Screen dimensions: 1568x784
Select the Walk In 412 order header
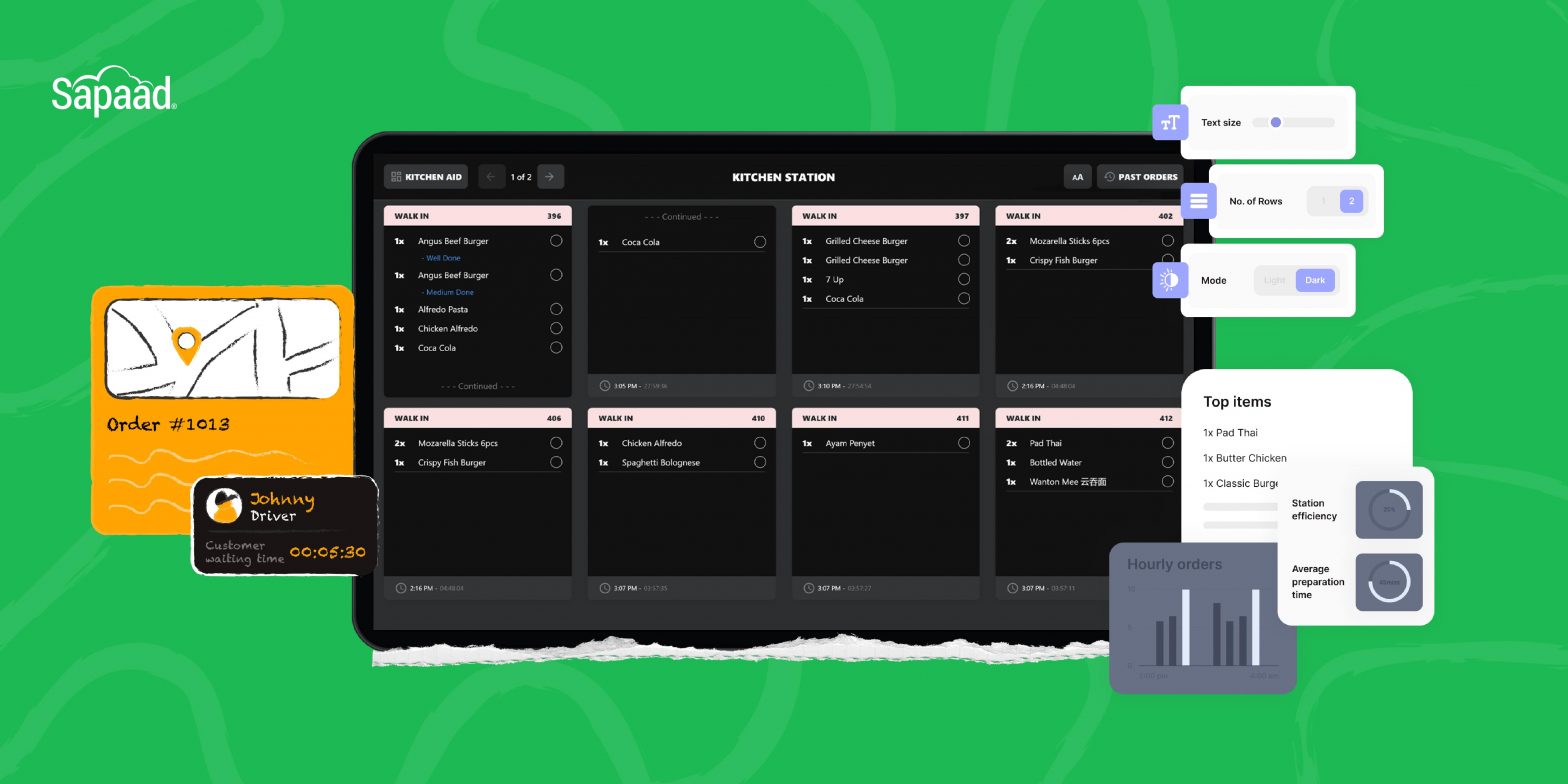1090,418
